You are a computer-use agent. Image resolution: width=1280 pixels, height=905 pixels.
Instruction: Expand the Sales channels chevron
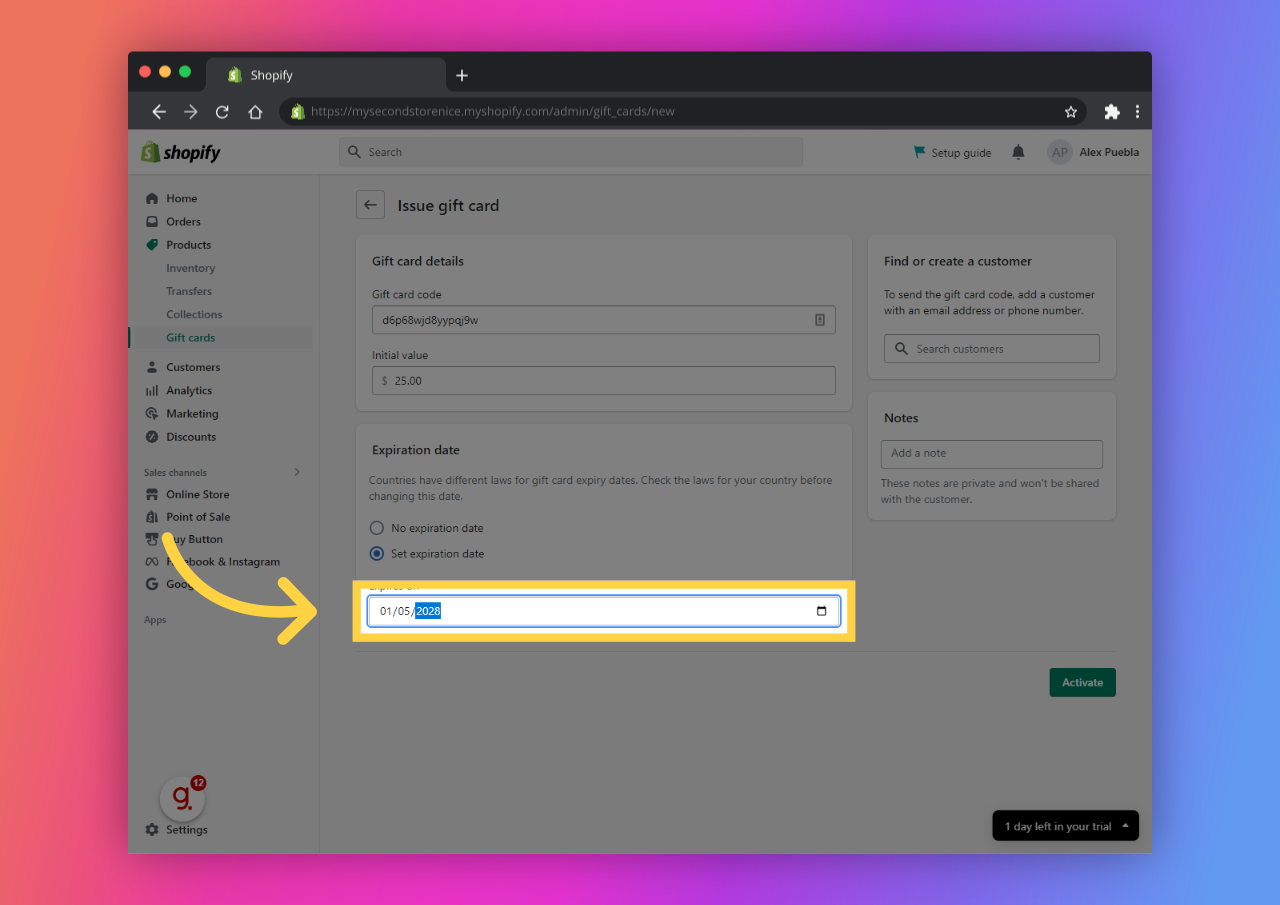tap(297, 472)
